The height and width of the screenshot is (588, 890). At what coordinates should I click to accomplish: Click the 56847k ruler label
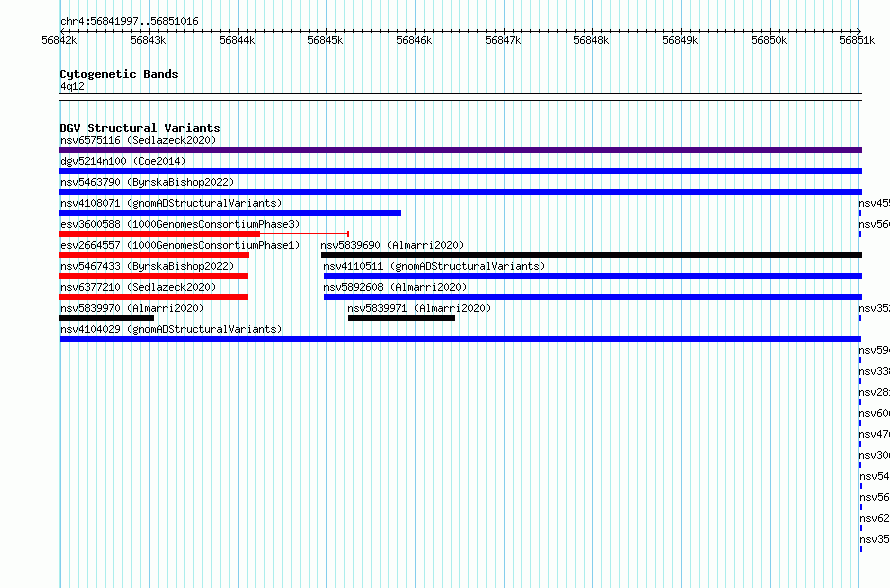coord(503,40)
